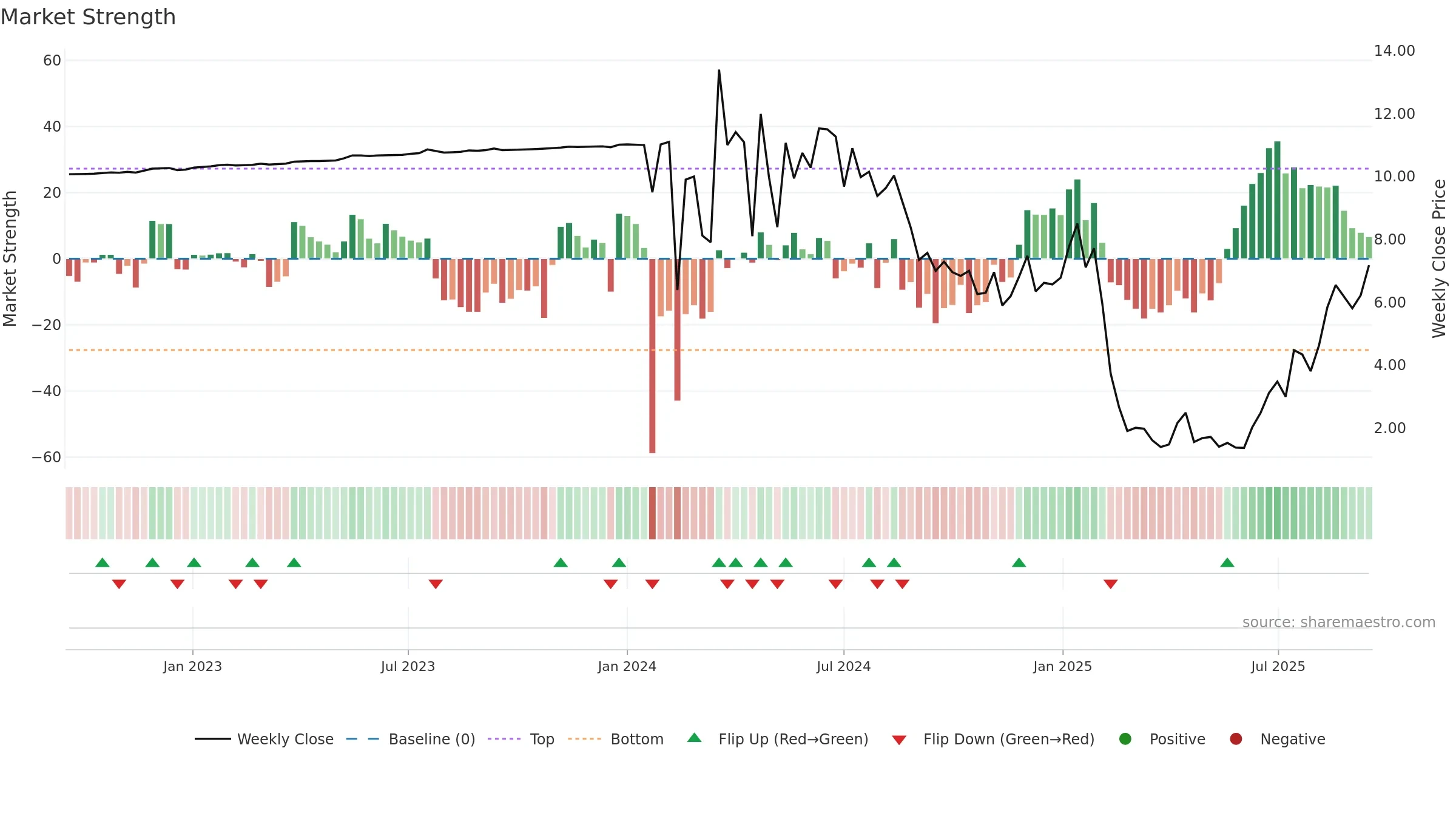Click the flip-down marker after Jan 2025
This screenshot has width=1456, height=819.
pos(1111,584)
